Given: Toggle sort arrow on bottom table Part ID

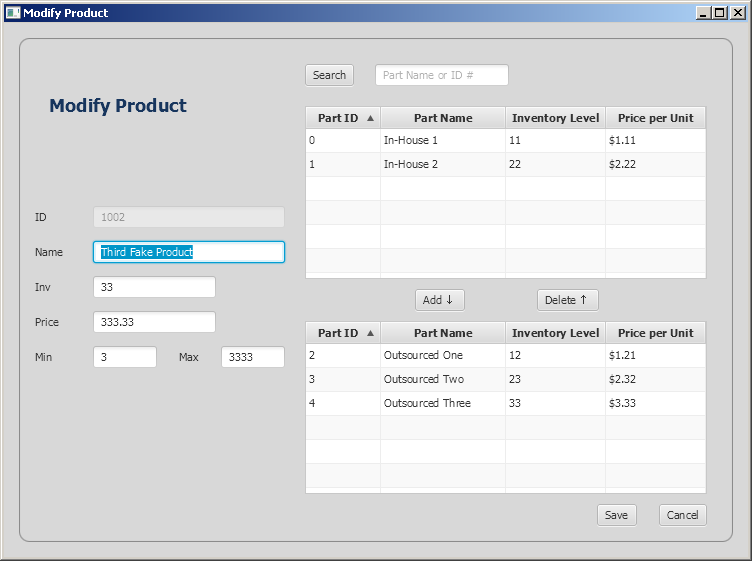Looking at the screenshot, I should click(371, 333).
